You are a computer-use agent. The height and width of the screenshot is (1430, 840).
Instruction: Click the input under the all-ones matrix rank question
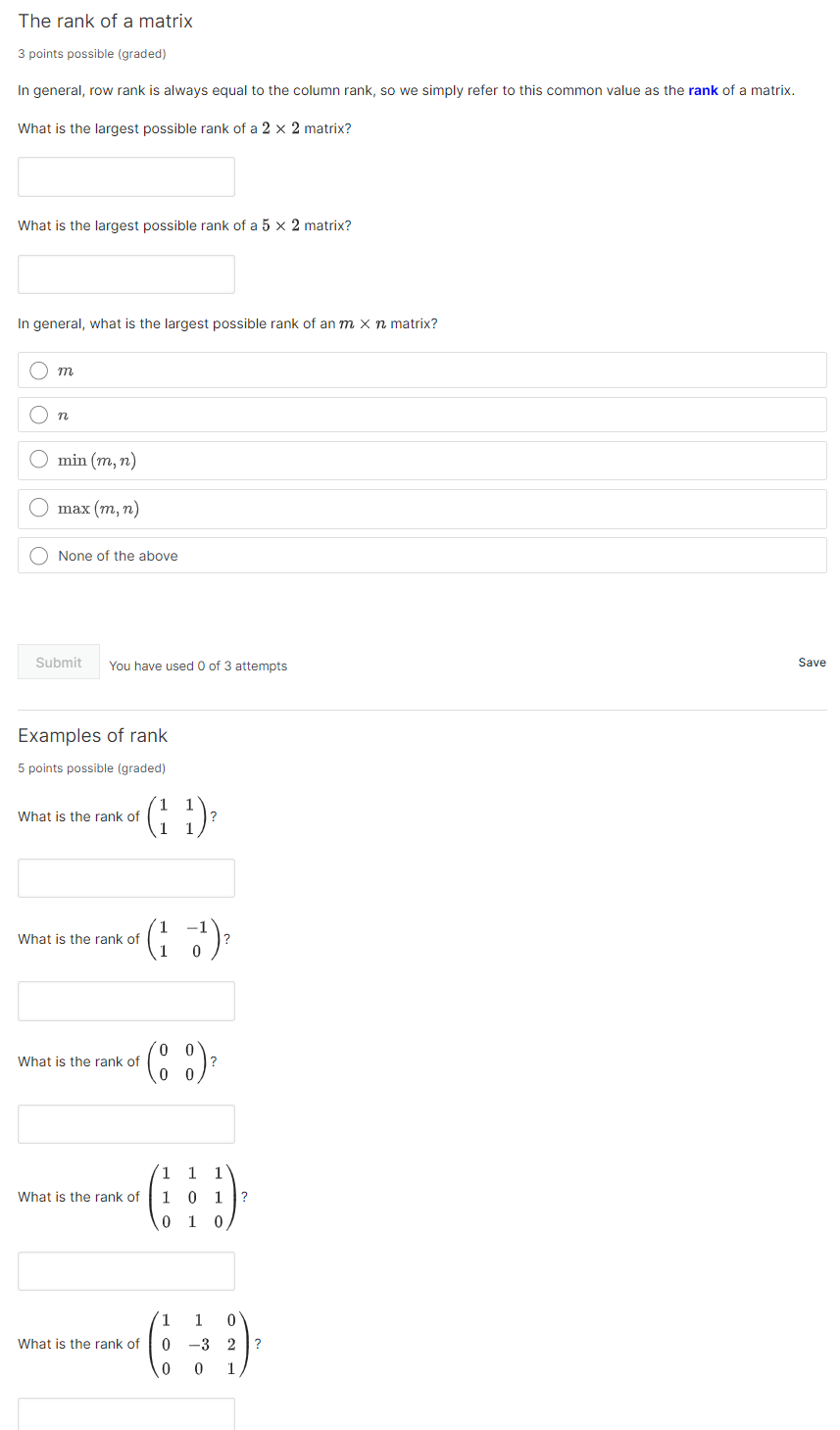point(125,877)
